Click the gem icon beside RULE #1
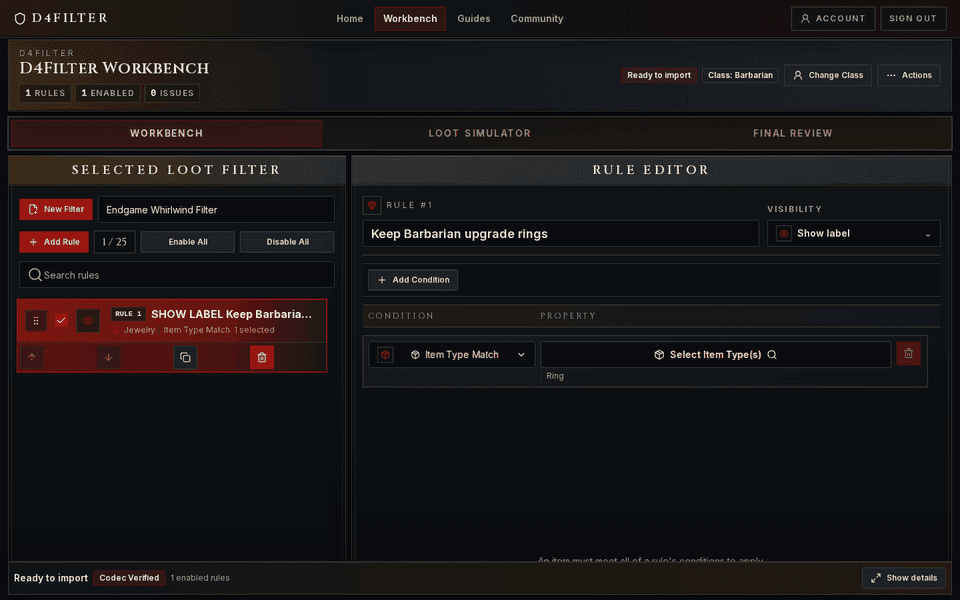Viewport: 960px width, 600px height. point(372,205)
